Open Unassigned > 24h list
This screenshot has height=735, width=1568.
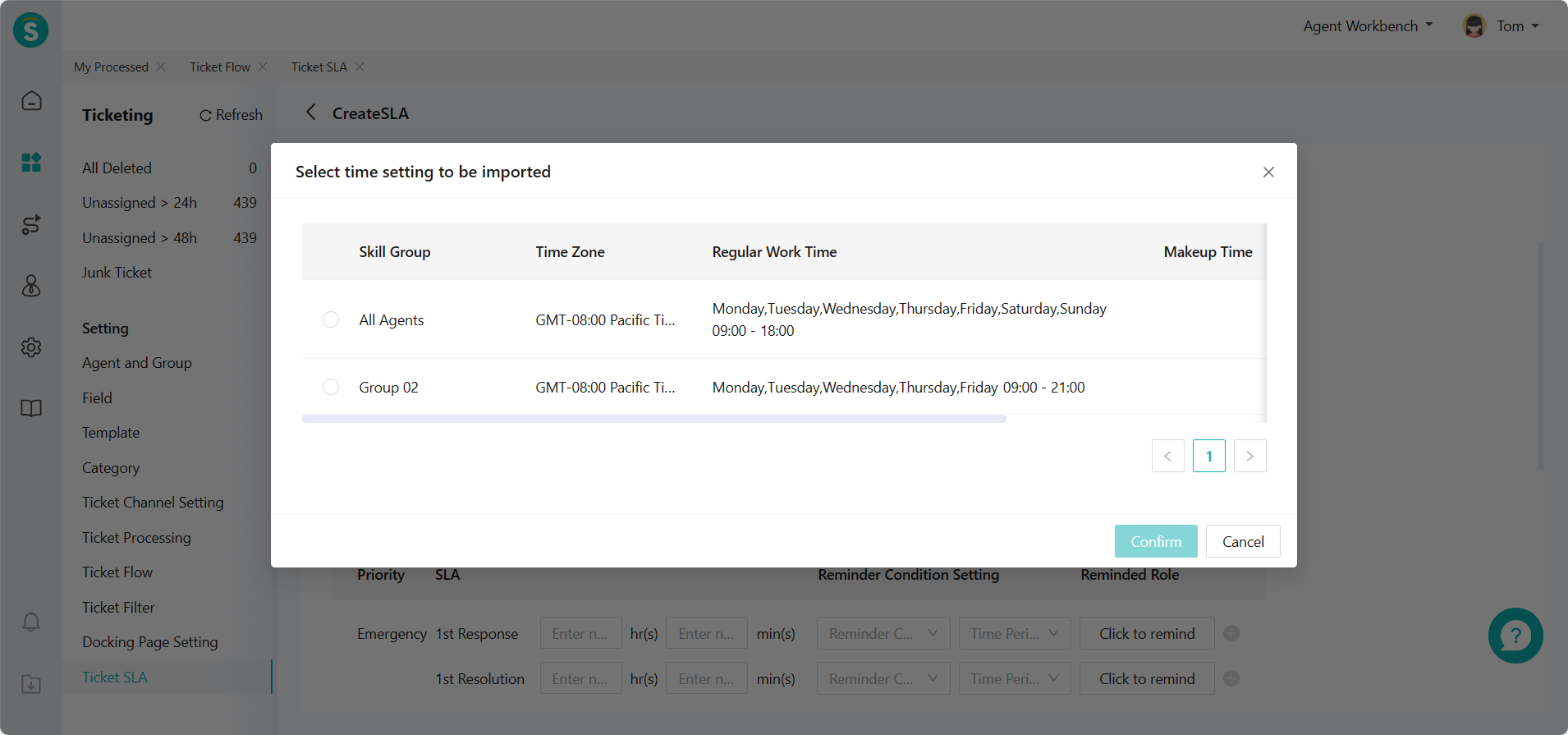pos(169,202)
